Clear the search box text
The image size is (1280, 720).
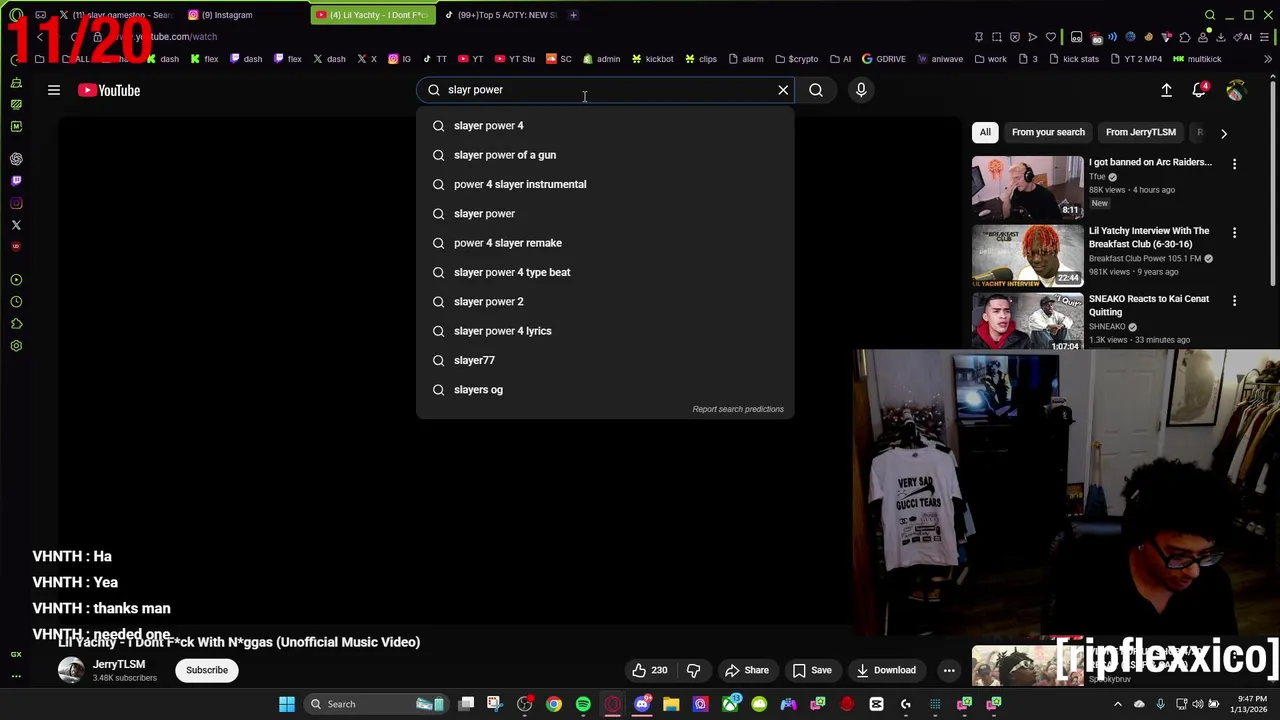783,90
